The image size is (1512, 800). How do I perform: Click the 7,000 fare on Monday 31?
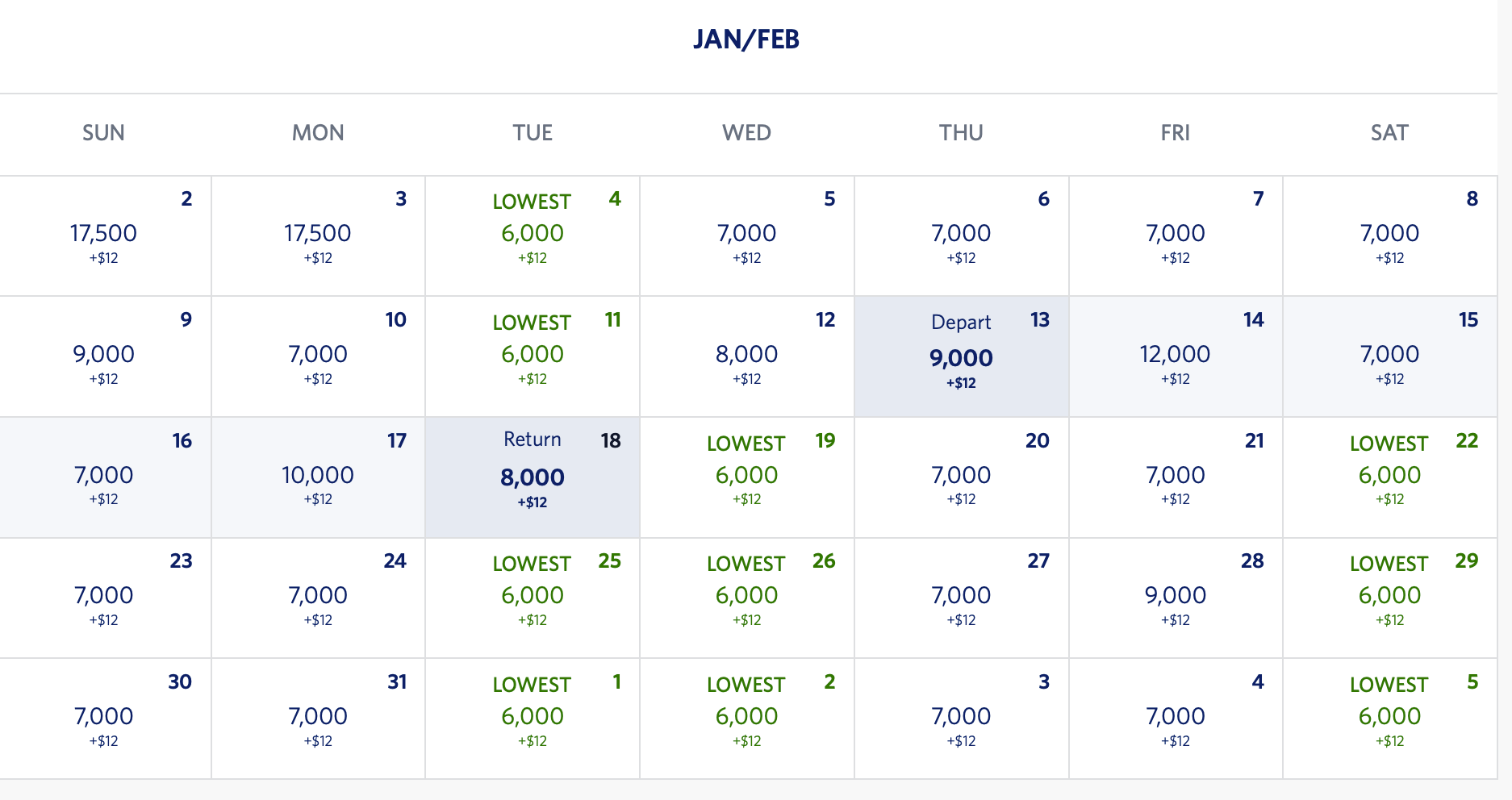click(318, 717)
